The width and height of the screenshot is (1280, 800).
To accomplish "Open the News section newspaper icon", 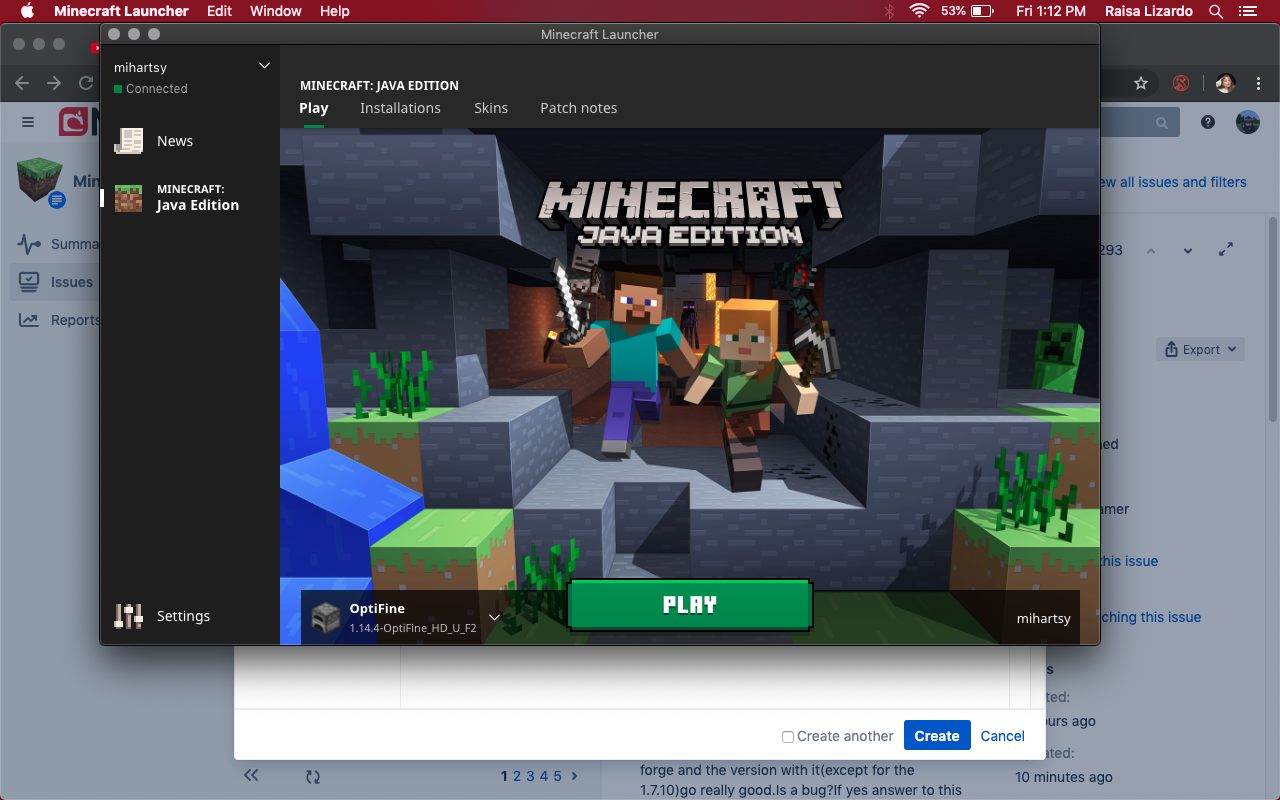I will 129,141.
